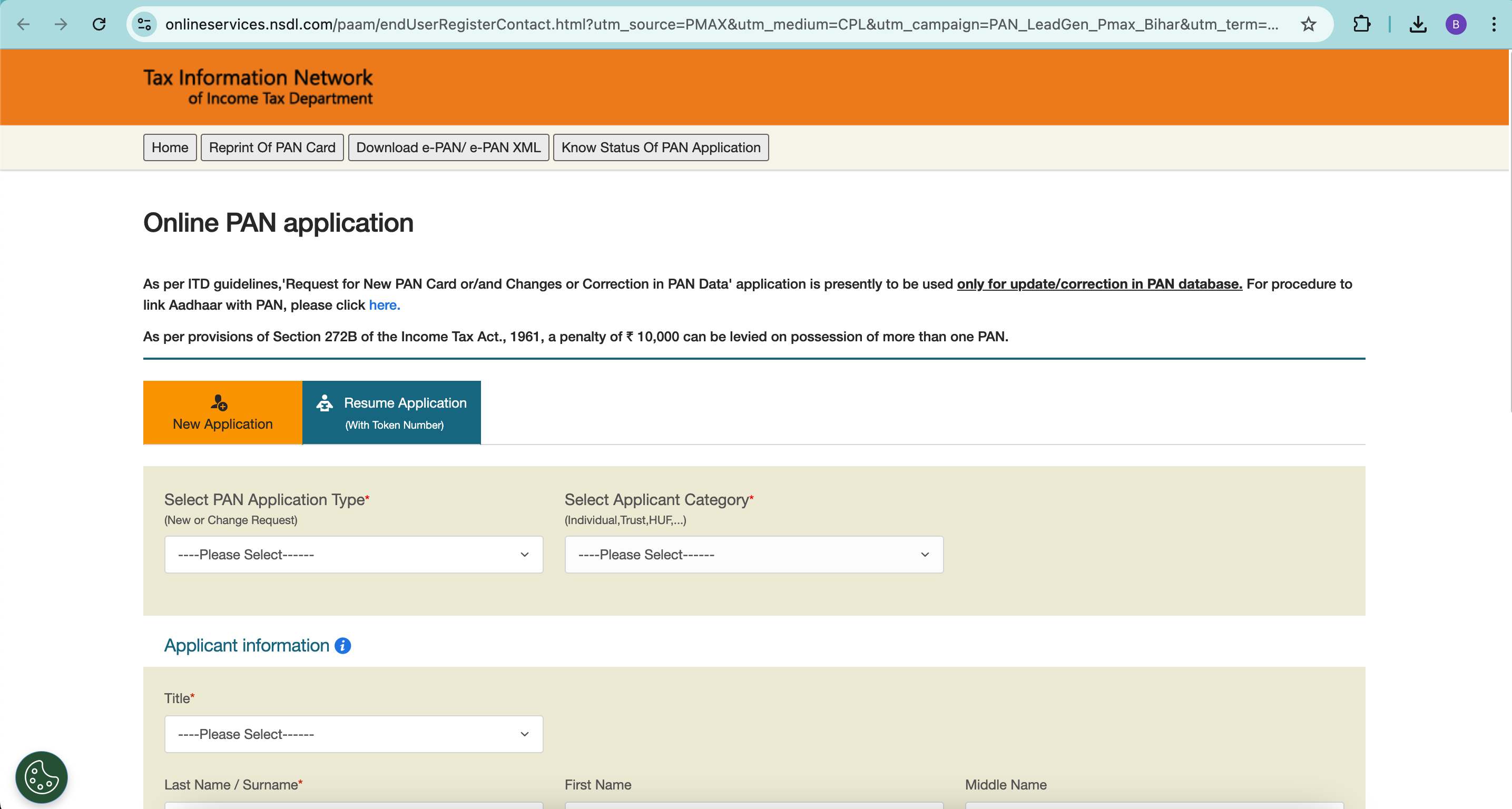Screen dimensions: 1512x809
Task: Expand the Applicant Category dropdown
Action: (x=754, y=555)
